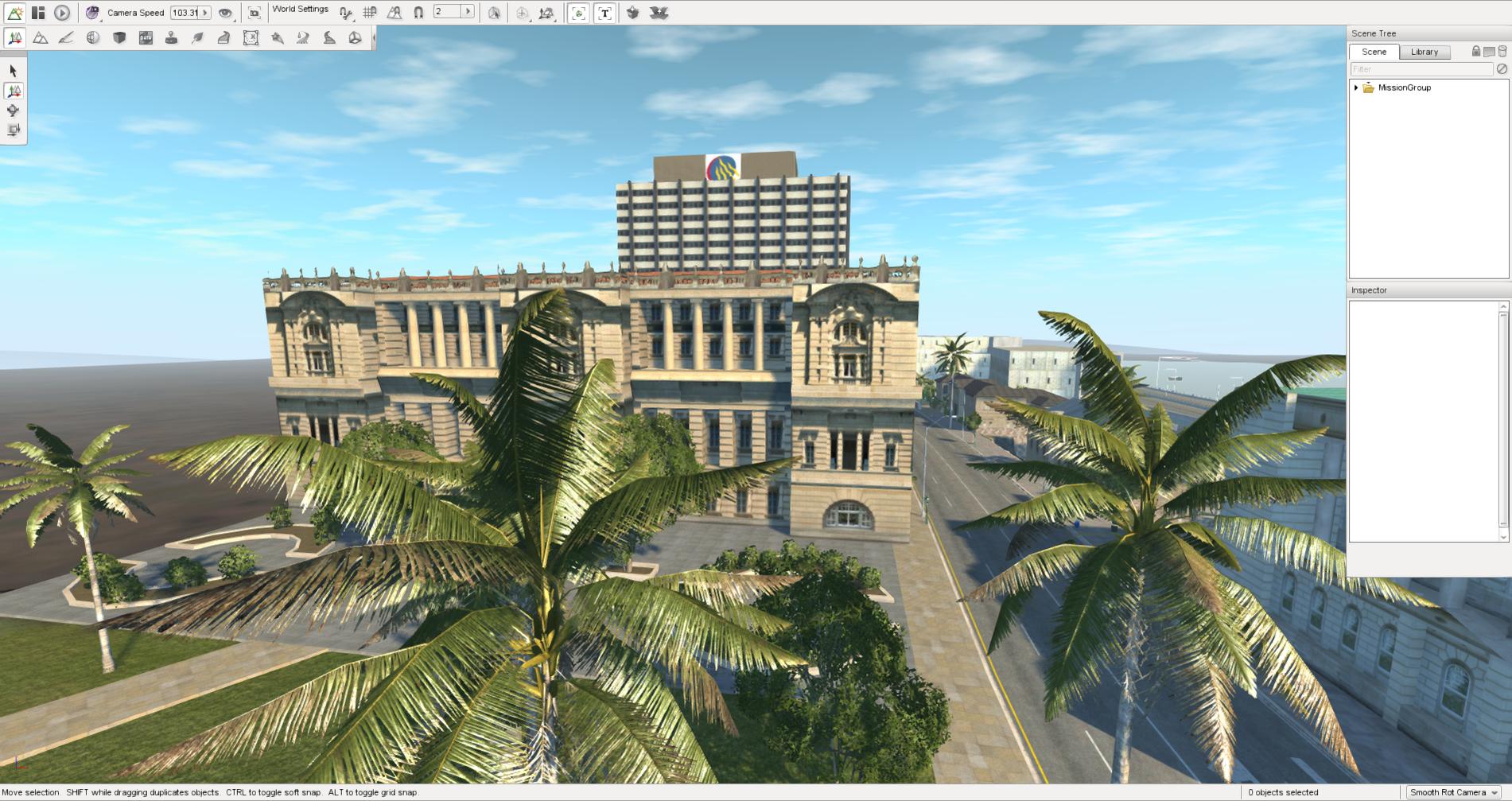
Task: Toggle snap to terrain
Action: point(395,13)
